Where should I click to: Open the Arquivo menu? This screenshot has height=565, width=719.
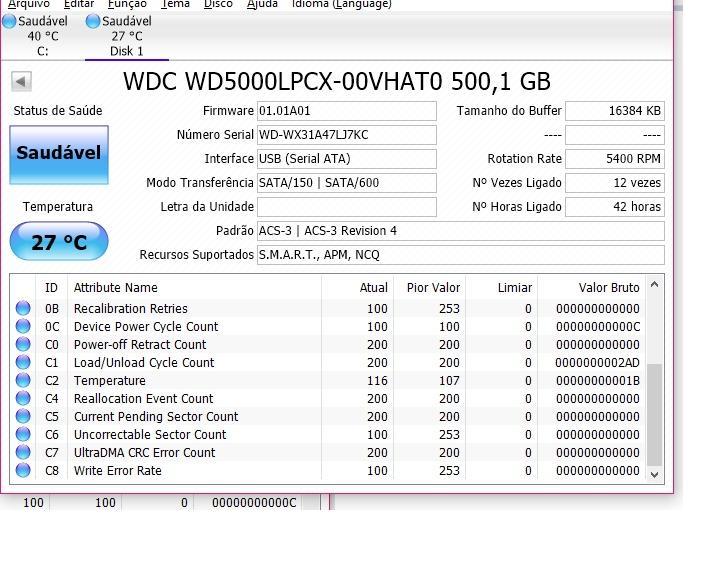click(x=28, y=4)
